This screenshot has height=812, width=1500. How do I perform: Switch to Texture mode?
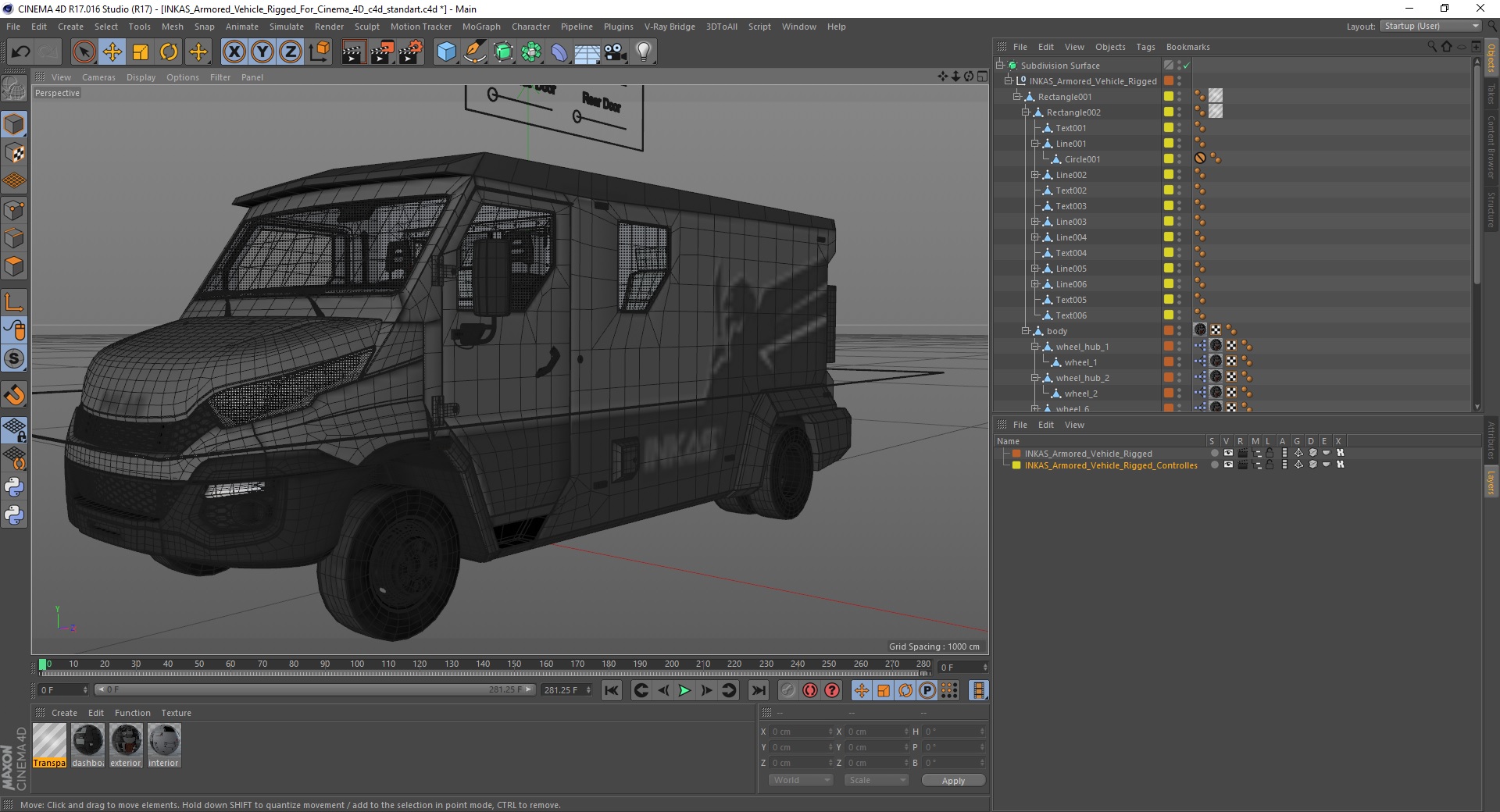14,153
